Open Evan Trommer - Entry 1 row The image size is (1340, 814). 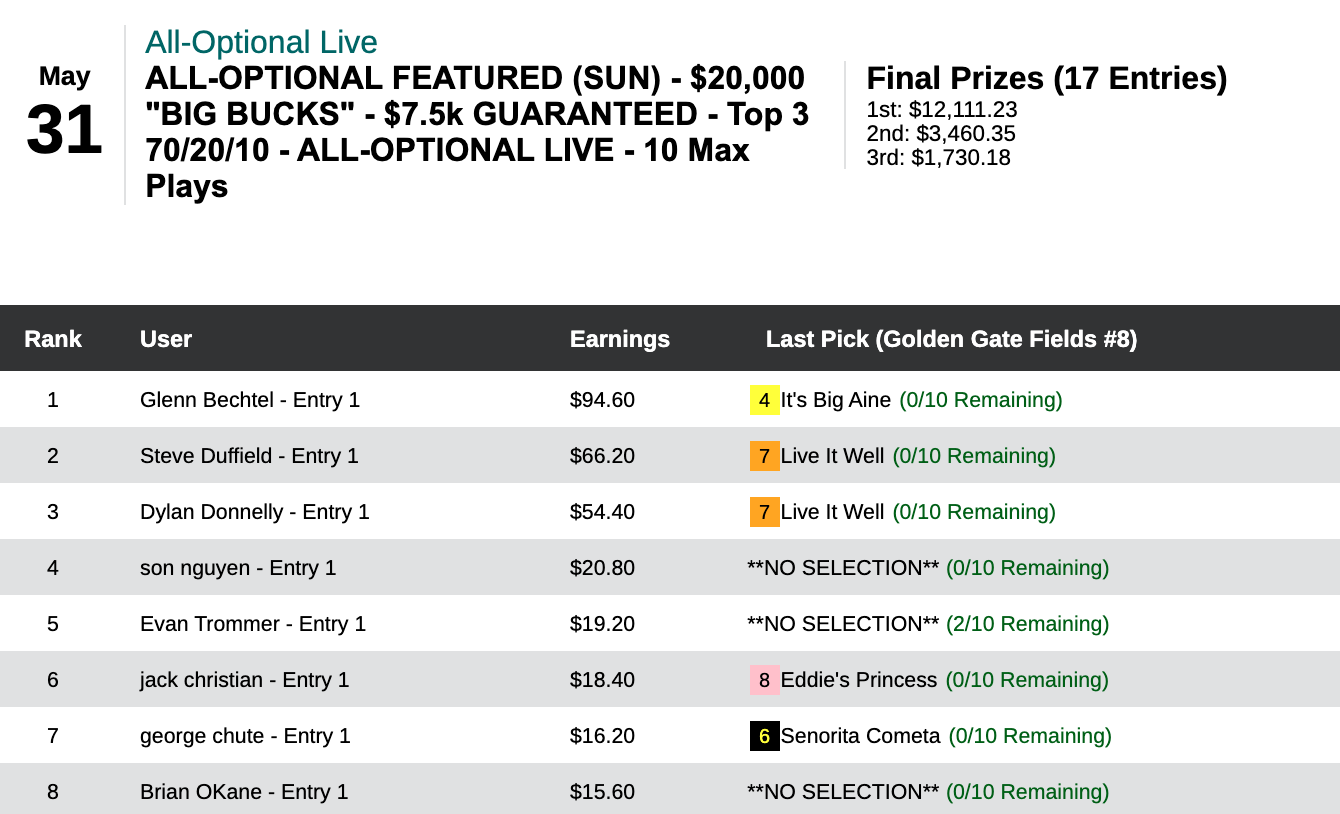pos(253,624)
